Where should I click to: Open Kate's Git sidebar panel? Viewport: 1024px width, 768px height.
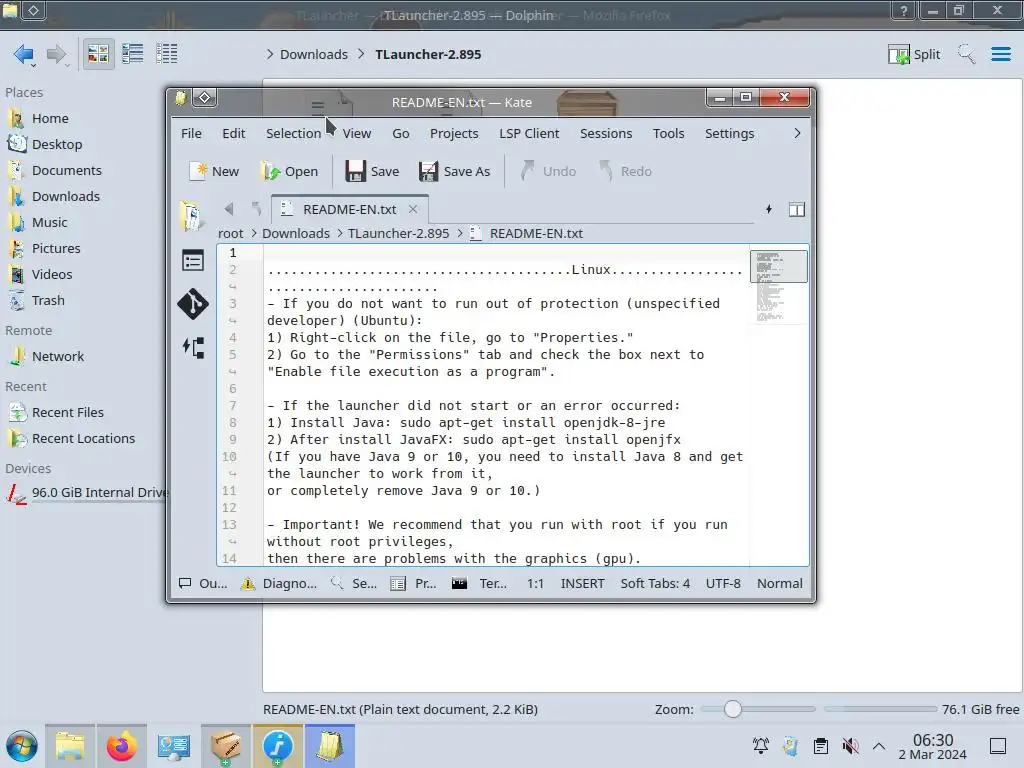click(193, 304)
